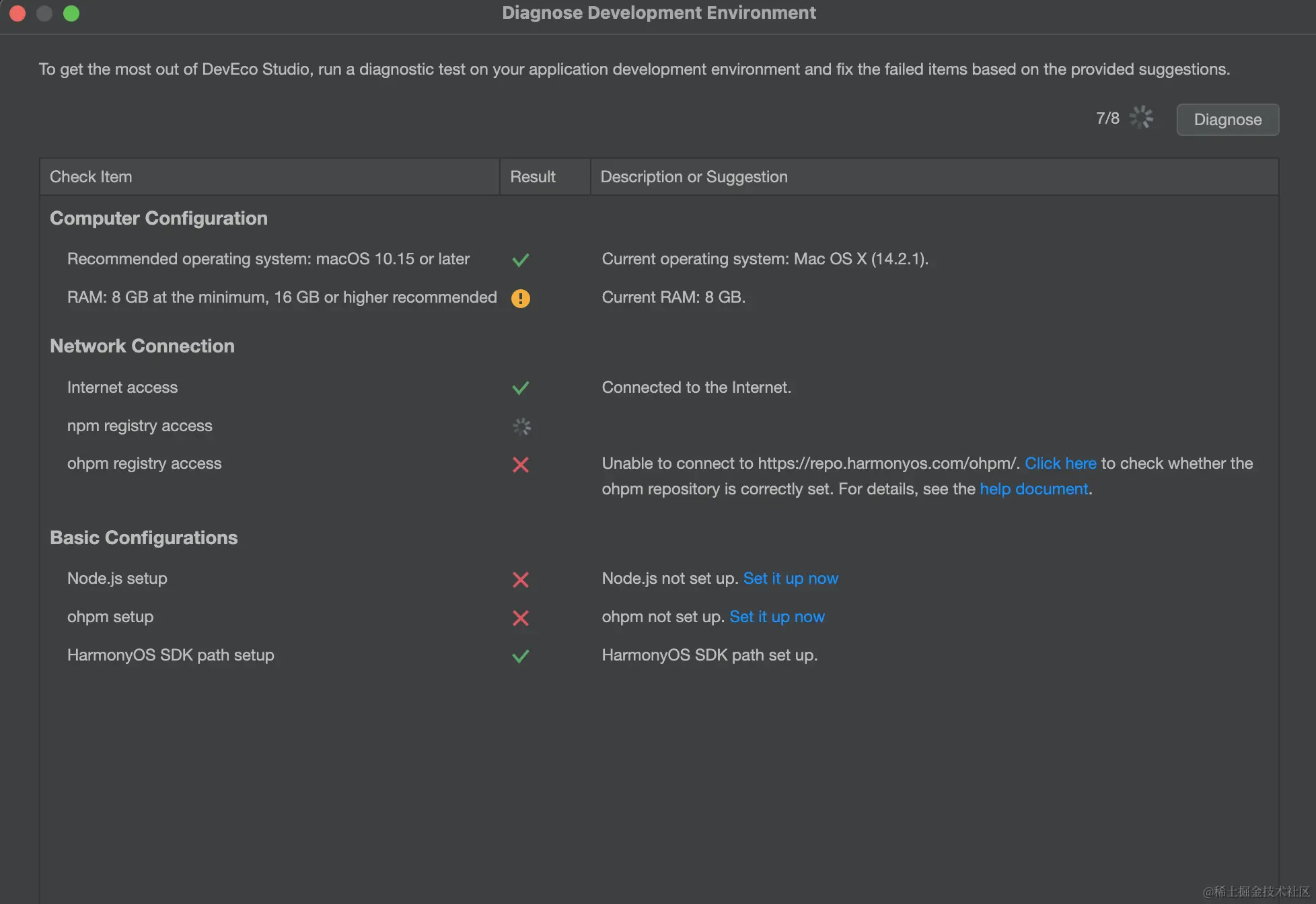Click red X for ohpm registry access
This screenshot has height=904, width=1316.
(520, 465)
